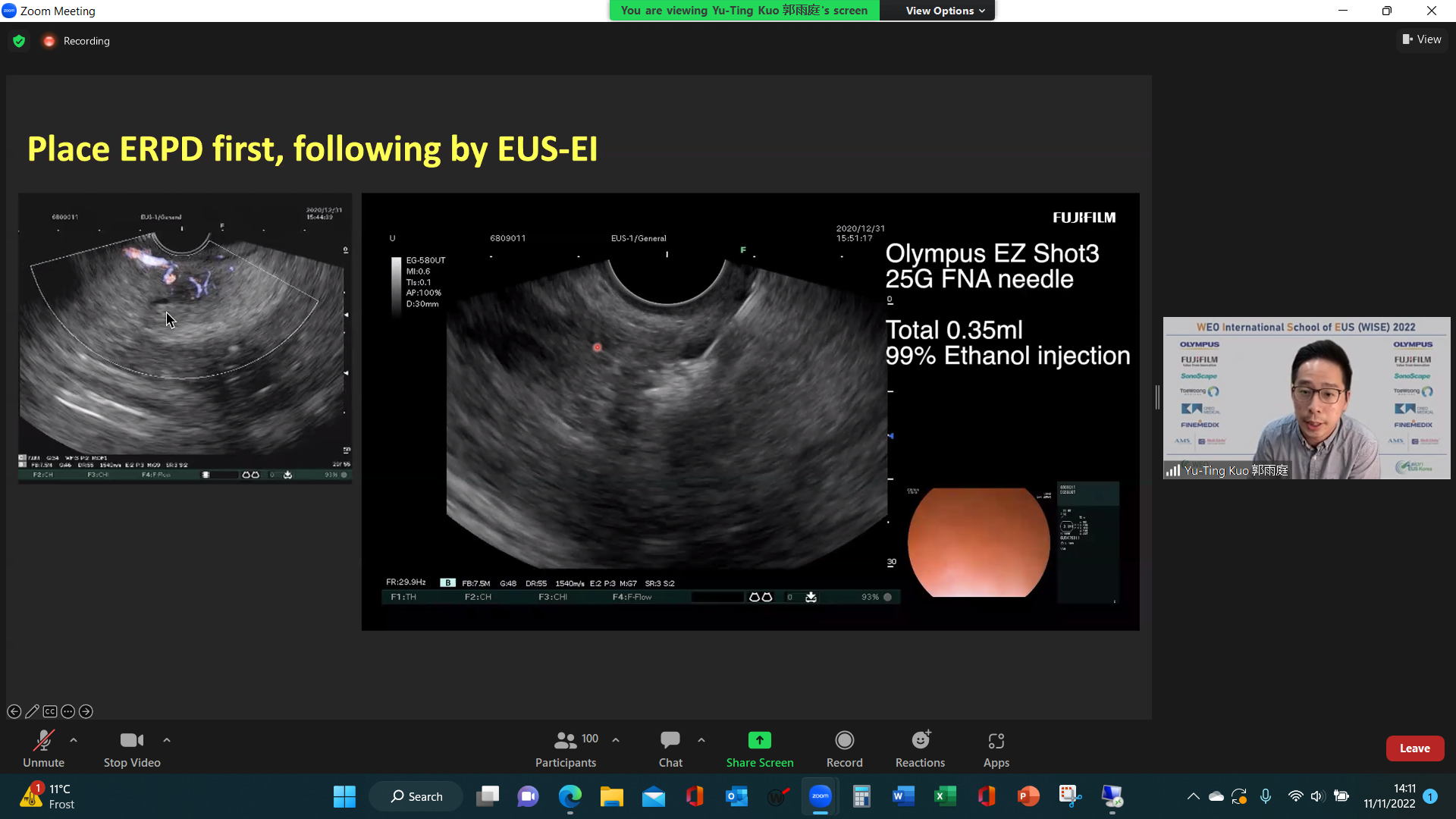
Task: Stop Video camera toggle
Action: coord(132,748)
